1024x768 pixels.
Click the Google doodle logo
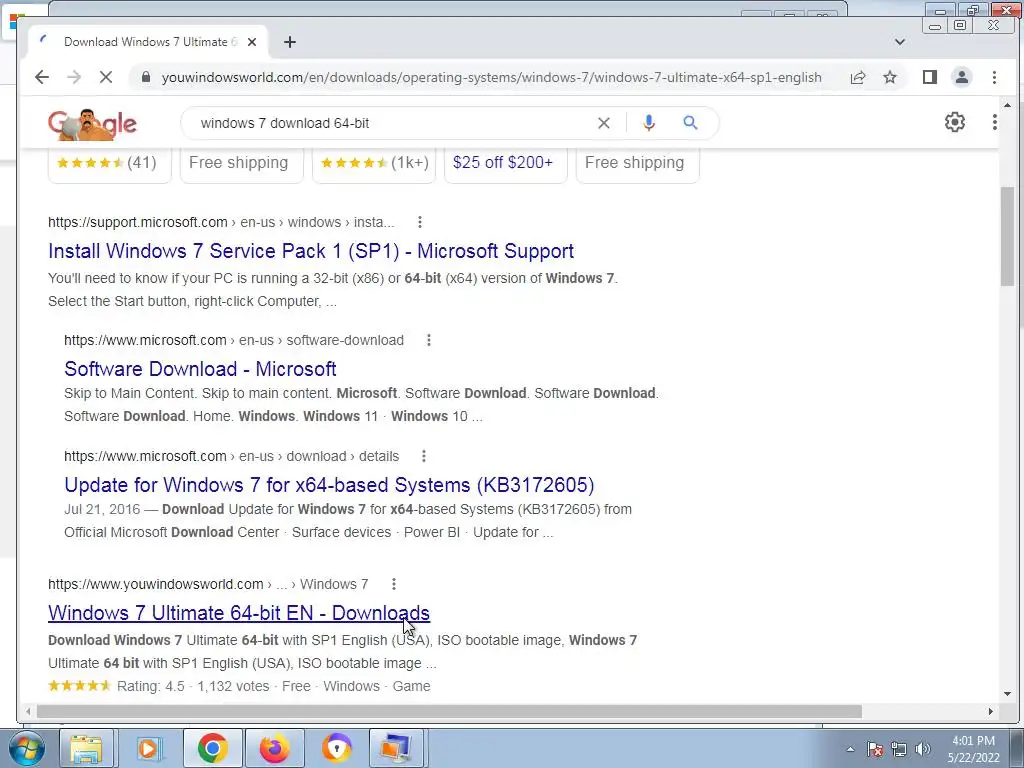click(x=92, y=123)
